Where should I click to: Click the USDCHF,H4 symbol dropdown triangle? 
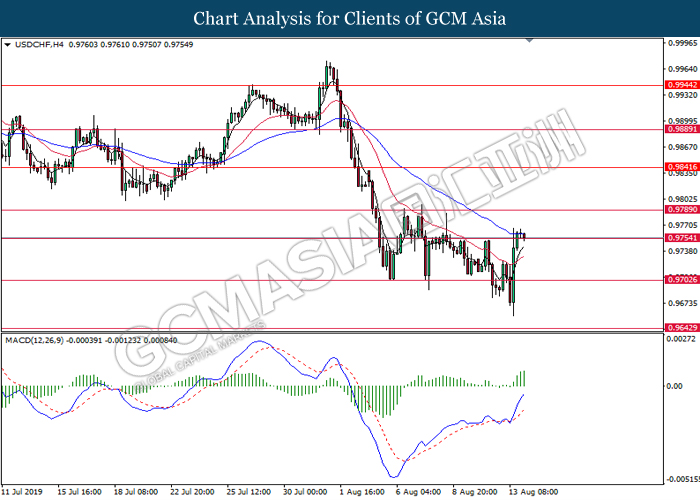point(7,45)
